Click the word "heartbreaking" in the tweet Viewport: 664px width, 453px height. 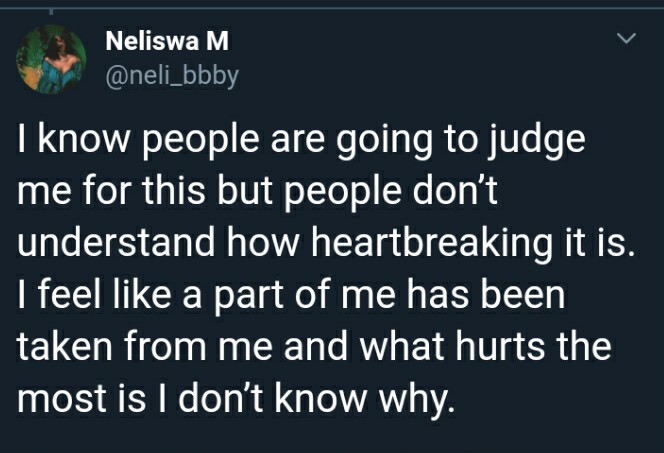pos(432,244)
